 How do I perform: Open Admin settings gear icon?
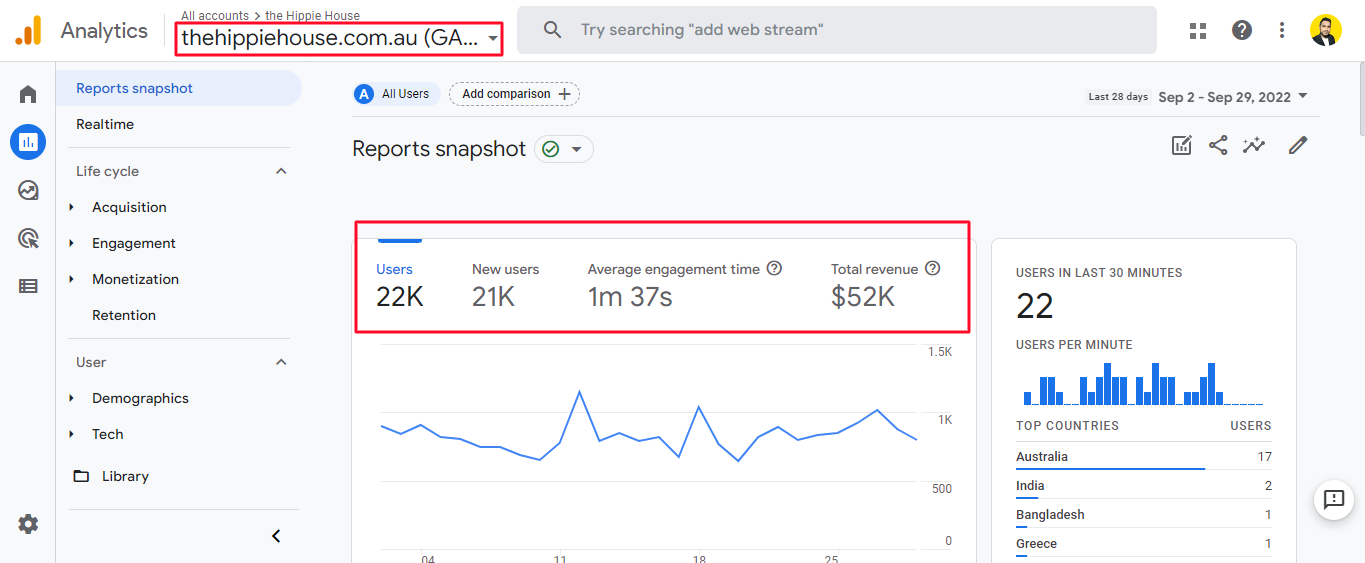tap(28, 524)
